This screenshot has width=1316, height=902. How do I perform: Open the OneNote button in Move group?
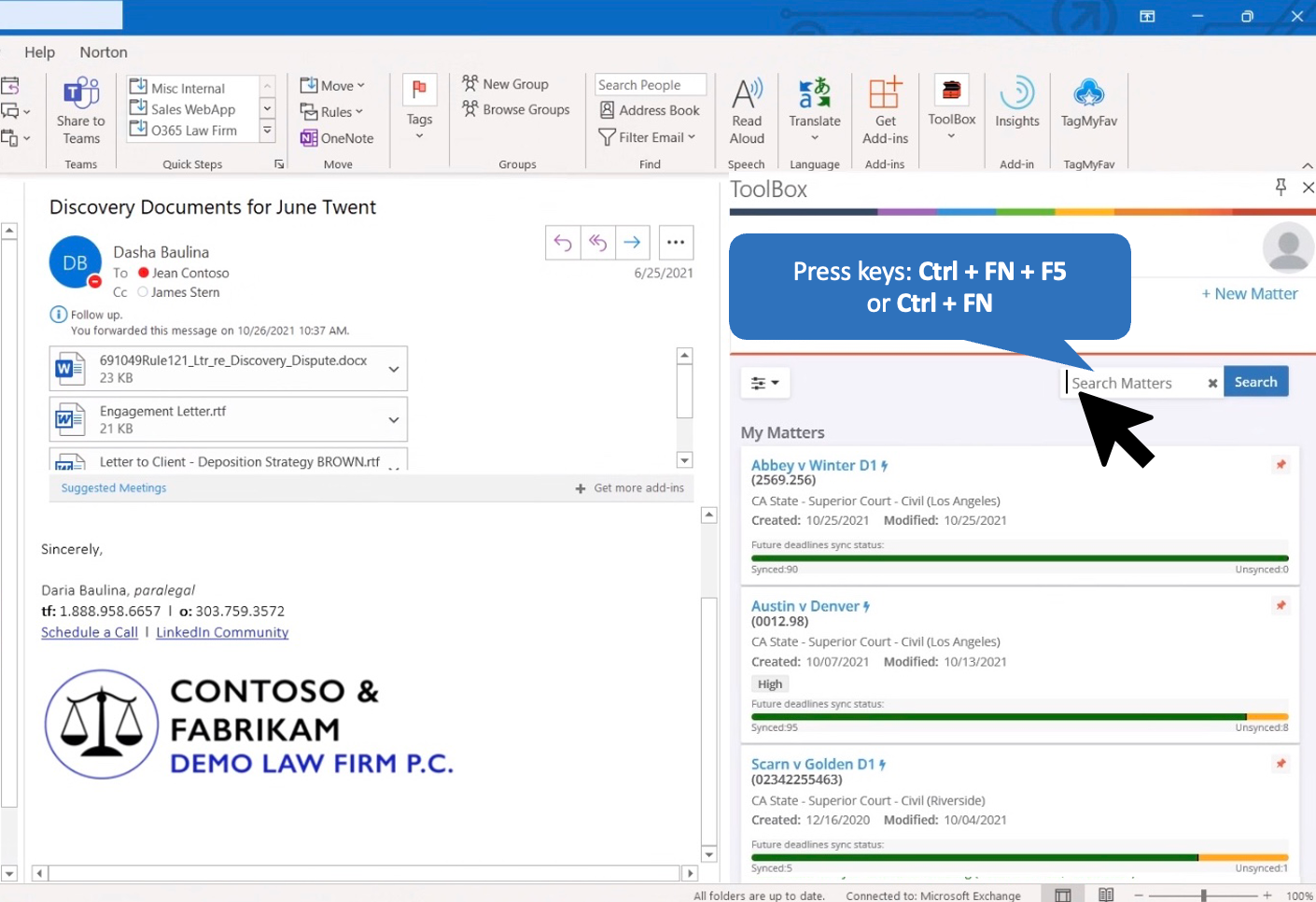pyautogui.click(x=337, y=138)
